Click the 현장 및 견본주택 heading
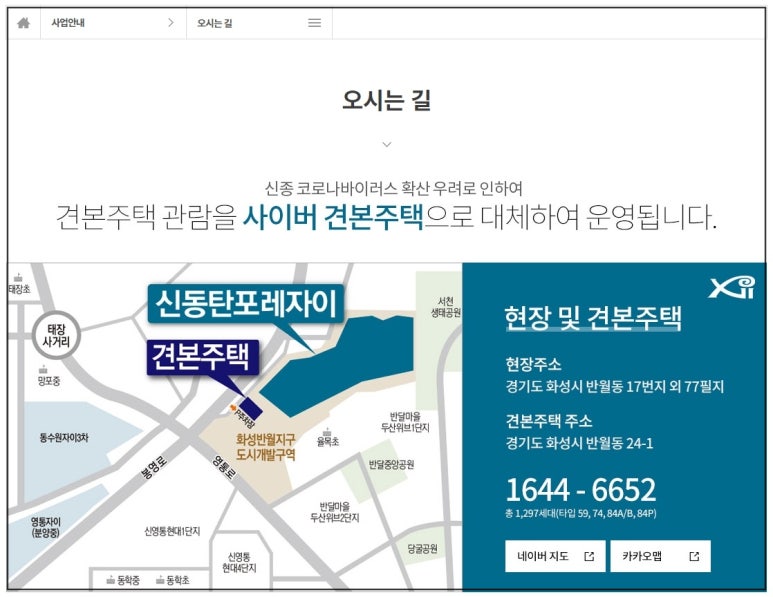This screenshot has height=597, width=773. pos(593,317)
